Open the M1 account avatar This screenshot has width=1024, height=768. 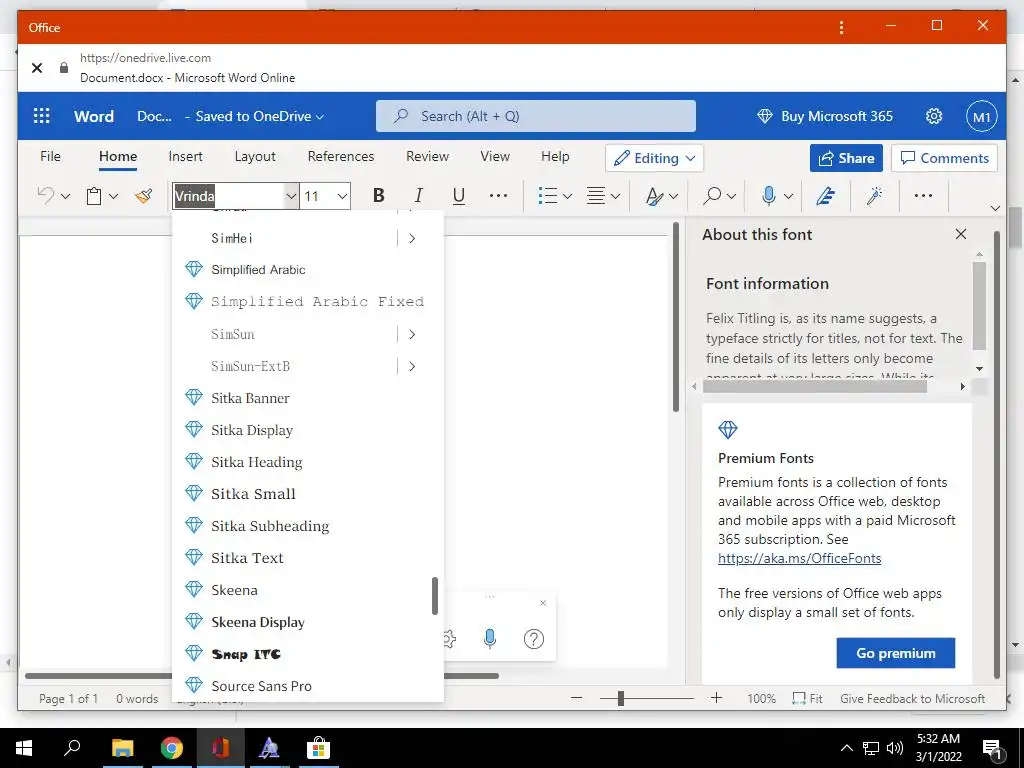coord(982,116)
